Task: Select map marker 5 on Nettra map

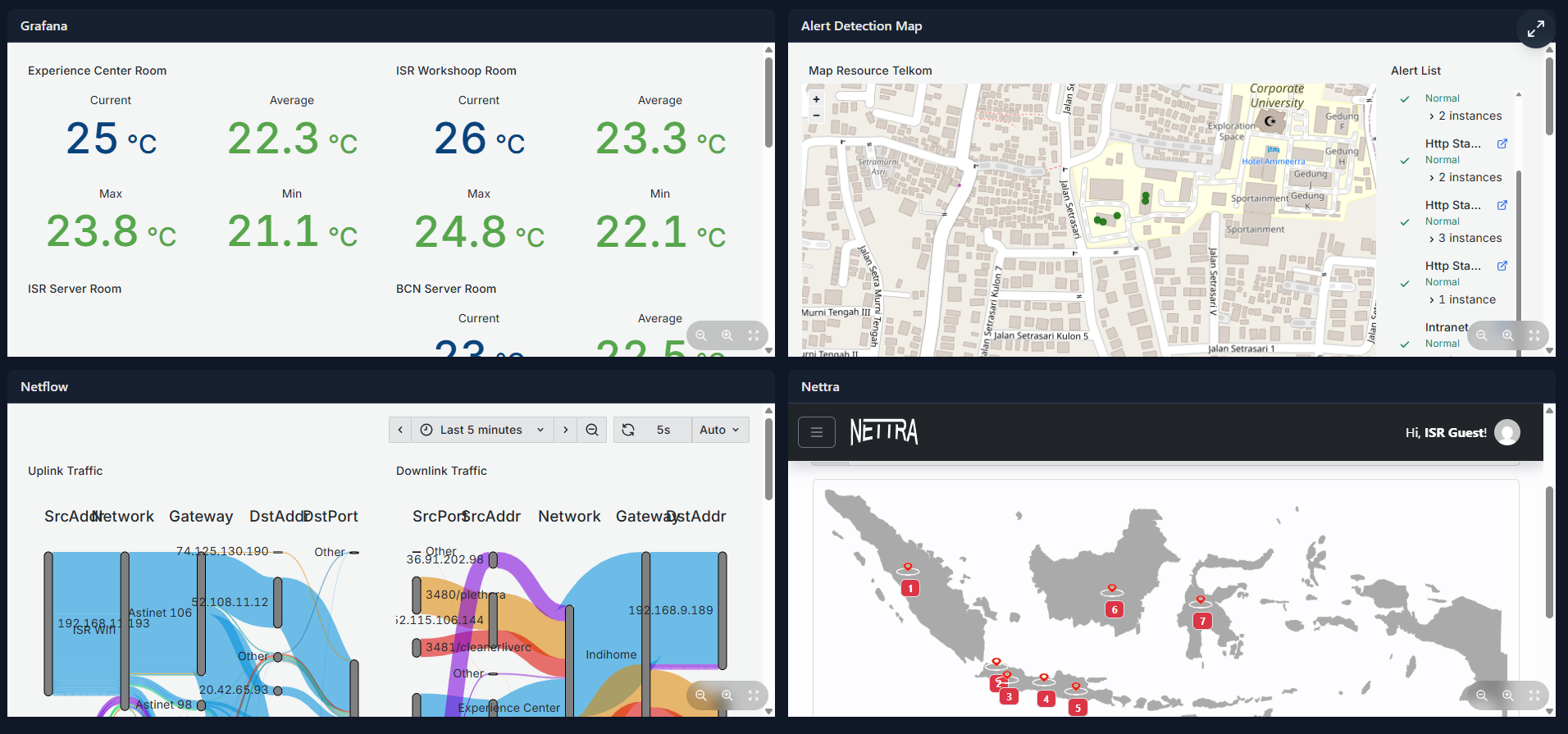Action: (x=1078, y=707)
